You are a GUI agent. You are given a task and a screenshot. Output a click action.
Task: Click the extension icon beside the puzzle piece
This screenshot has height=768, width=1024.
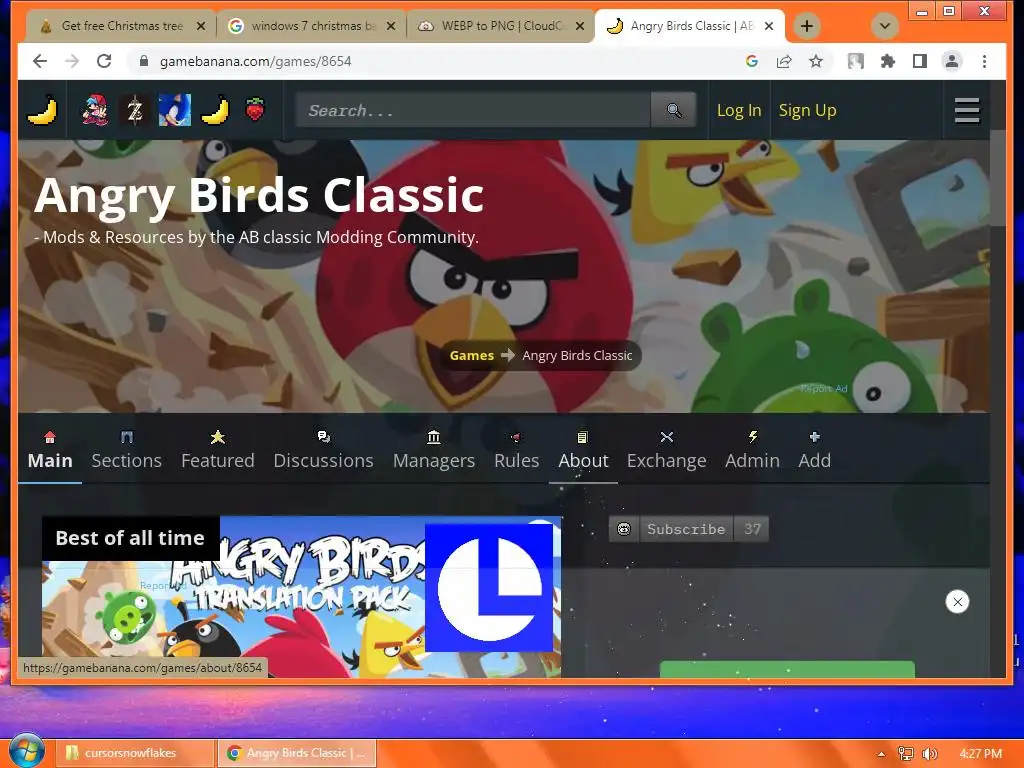(x=856, y=61)
